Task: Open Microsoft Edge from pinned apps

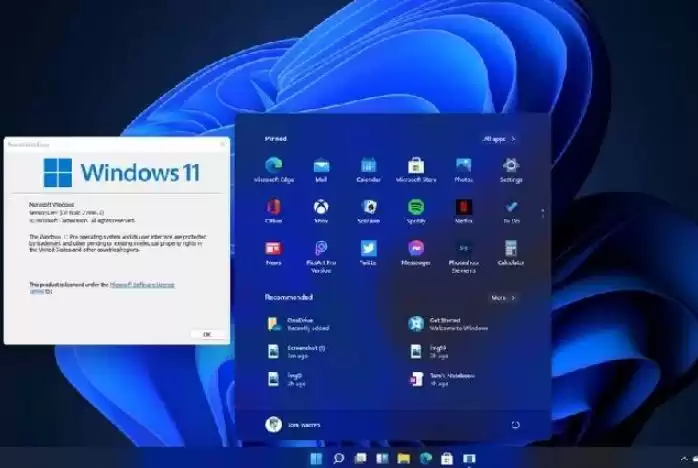Action: click(x=273, y=170)
